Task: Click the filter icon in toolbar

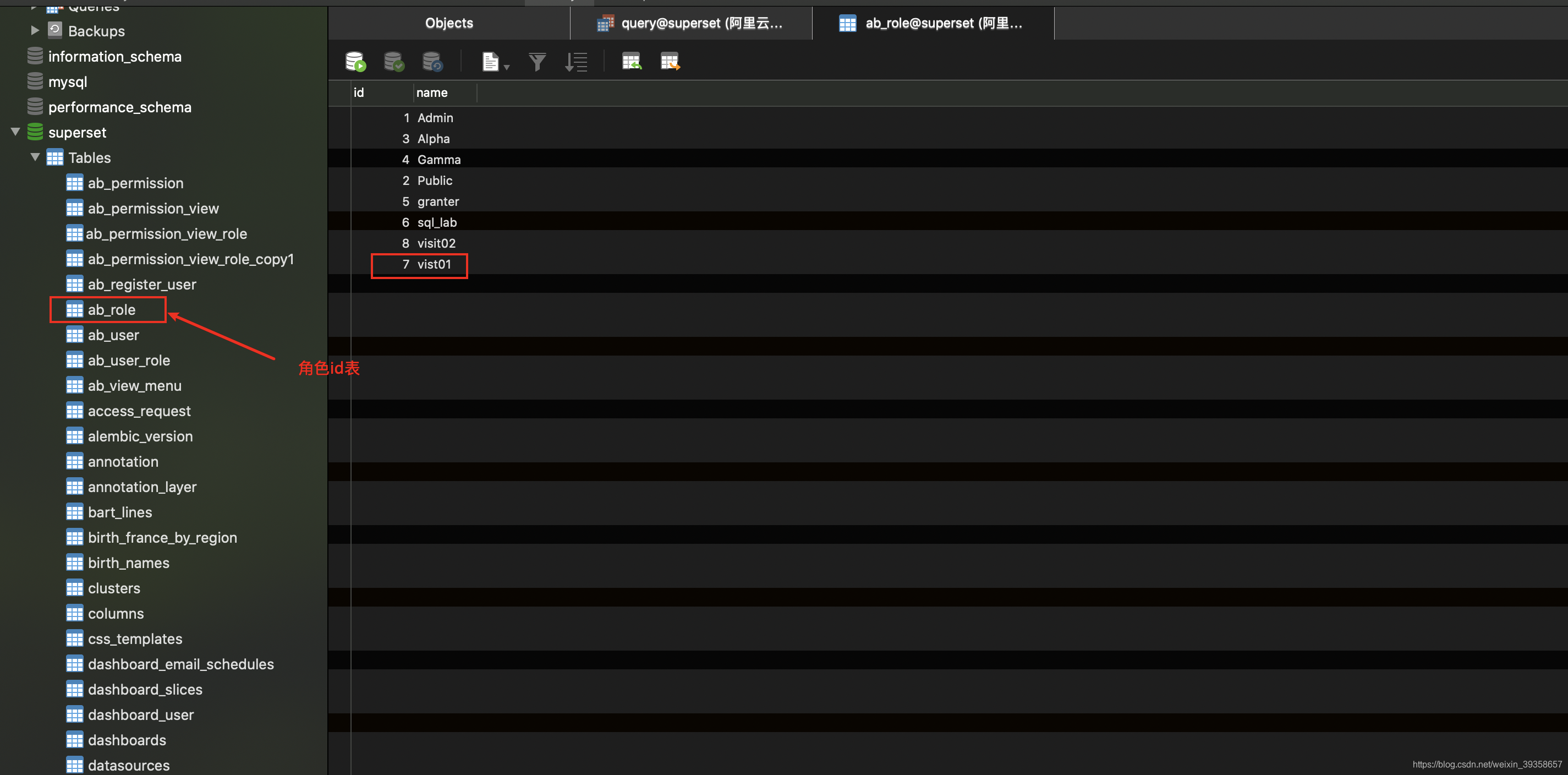Action: tap(537, 62)
